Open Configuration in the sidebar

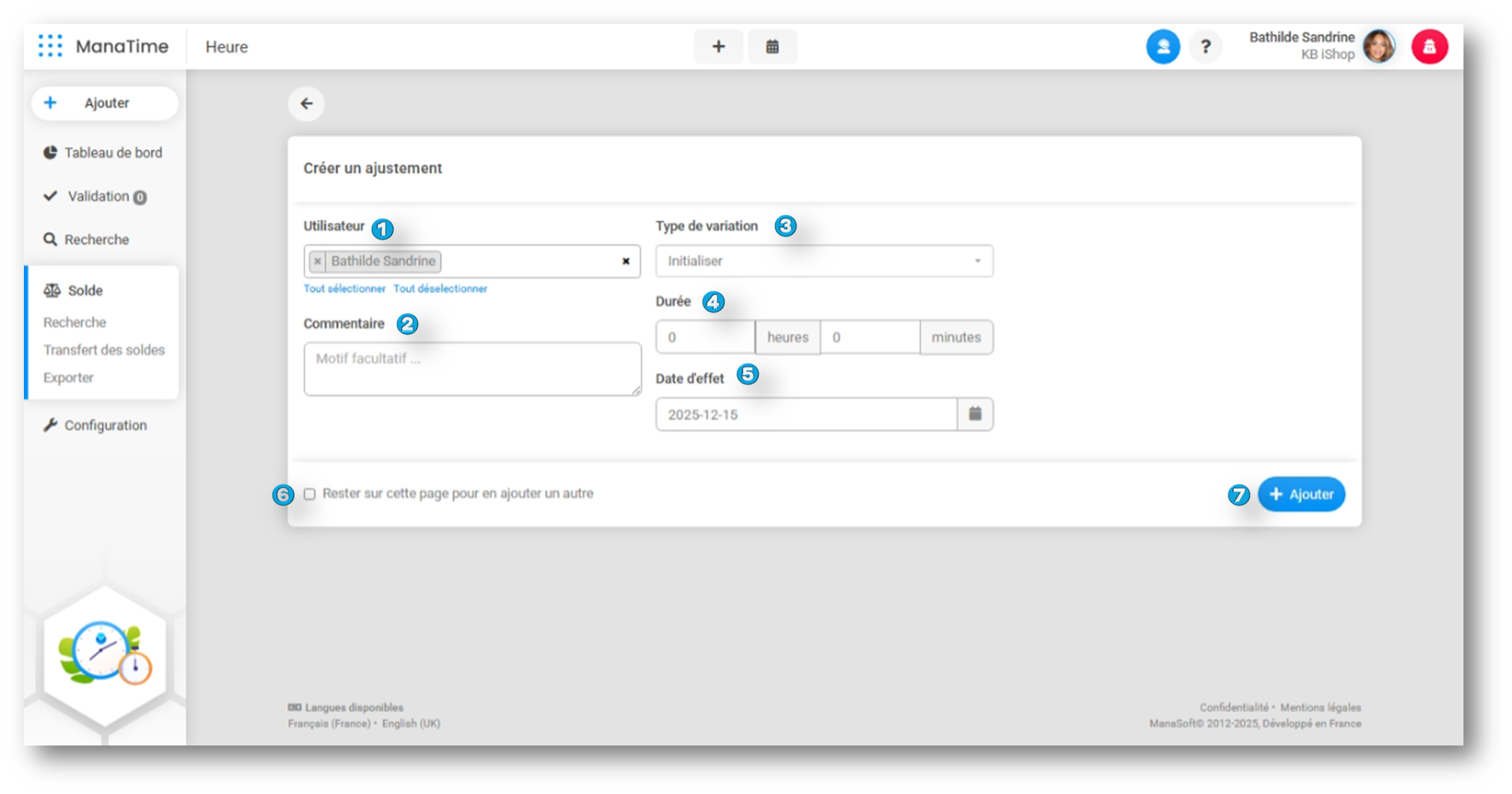pyautogui.click(x=105, y=425)
